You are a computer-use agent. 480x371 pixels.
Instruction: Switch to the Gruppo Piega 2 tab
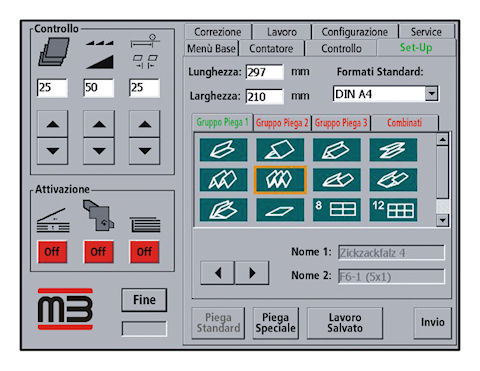(282, 123)
